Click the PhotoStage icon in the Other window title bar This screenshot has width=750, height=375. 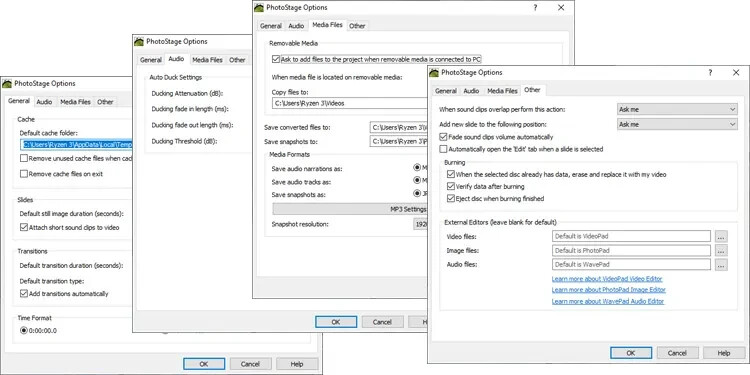pos(434,73)
